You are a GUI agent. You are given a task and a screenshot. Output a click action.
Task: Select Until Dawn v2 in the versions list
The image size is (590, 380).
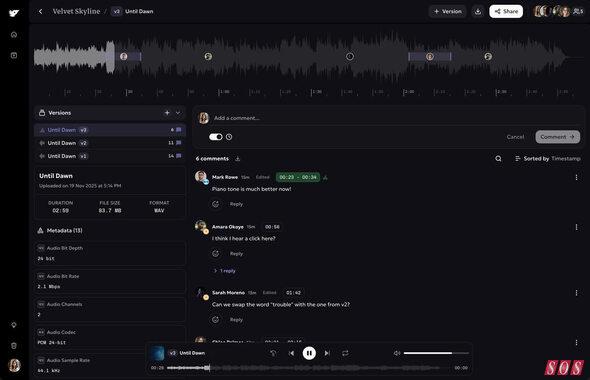pos(110,143)
